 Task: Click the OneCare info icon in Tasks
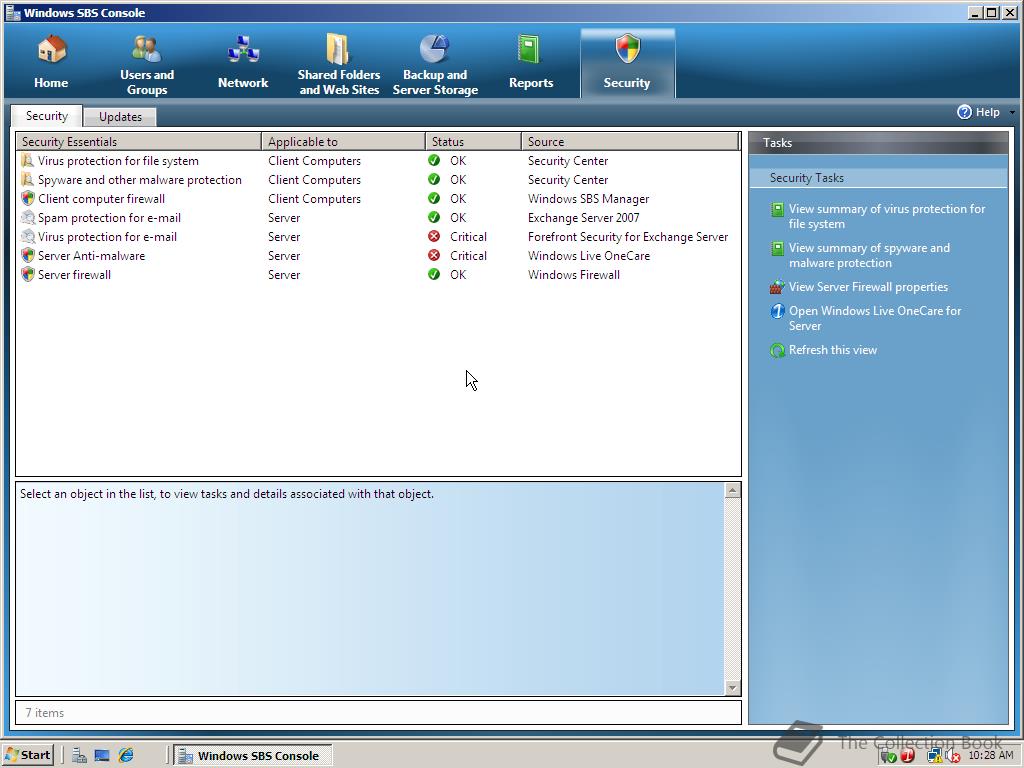(777, 312)
